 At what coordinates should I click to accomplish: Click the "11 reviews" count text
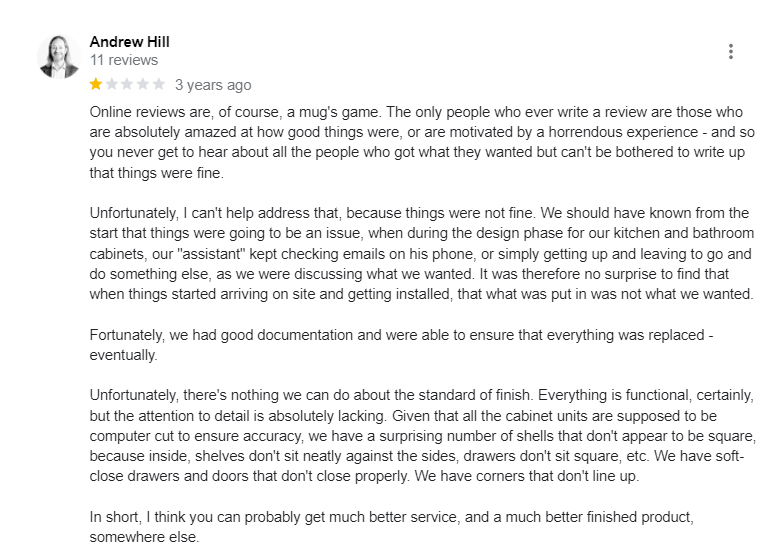[x=124, y=60]
